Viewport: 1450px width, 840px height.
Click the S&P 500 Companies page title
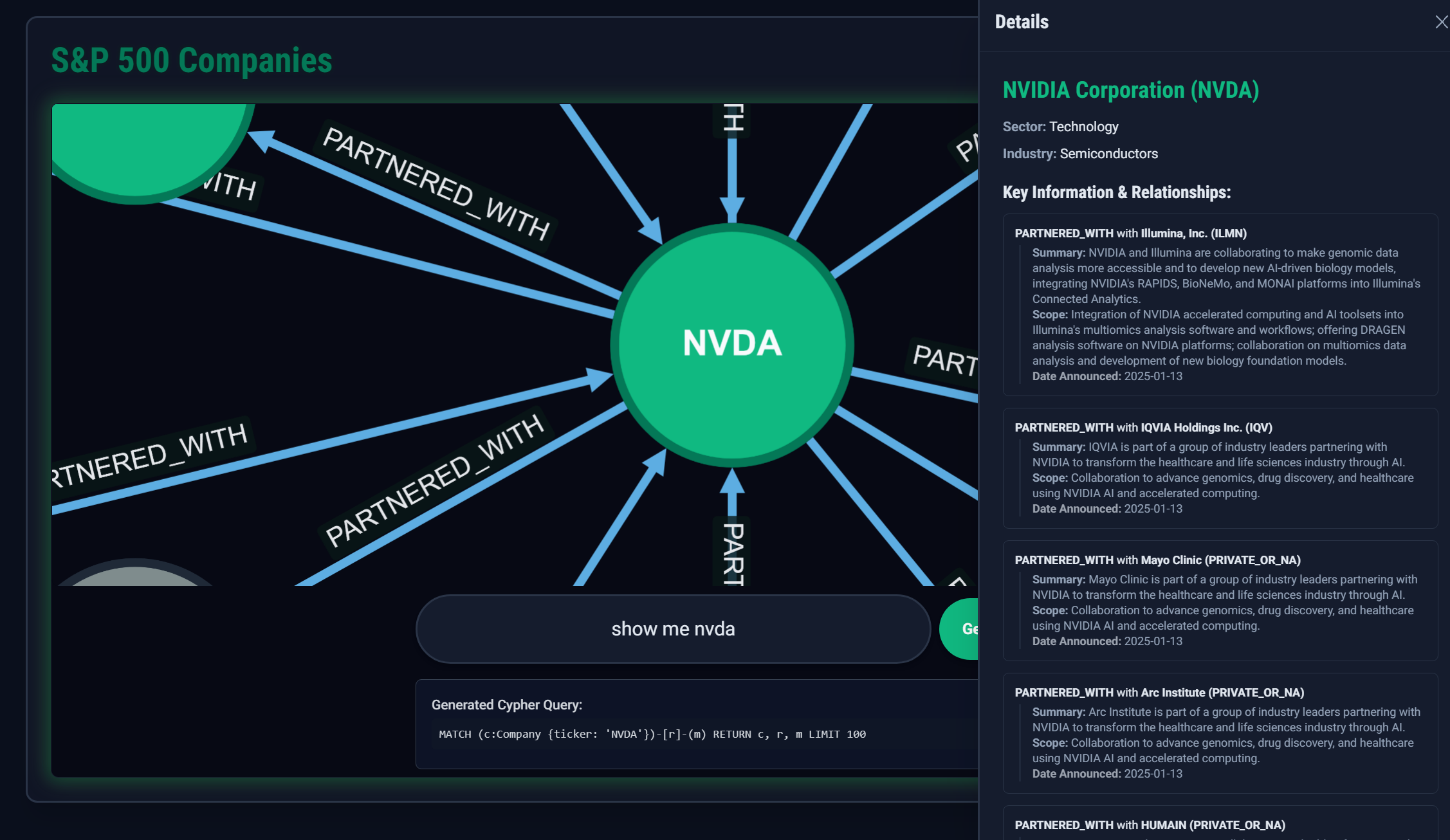click(x=191, y=60)
